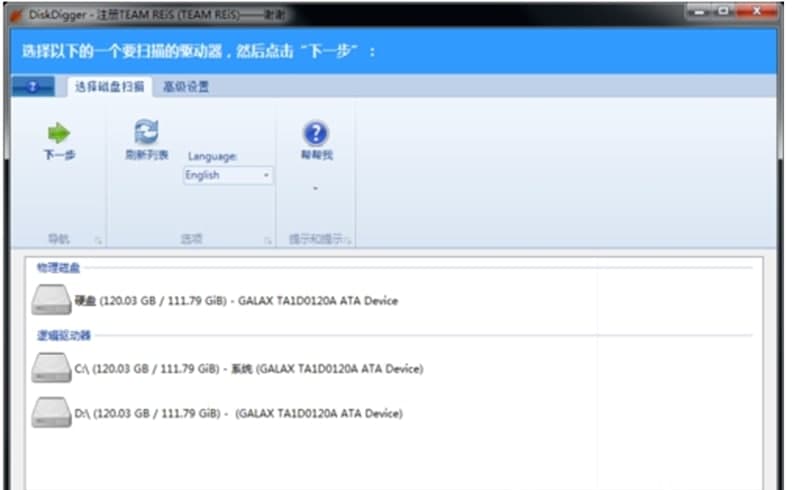Click the DiskDigger app icon in title bar

tap(17, 15)
